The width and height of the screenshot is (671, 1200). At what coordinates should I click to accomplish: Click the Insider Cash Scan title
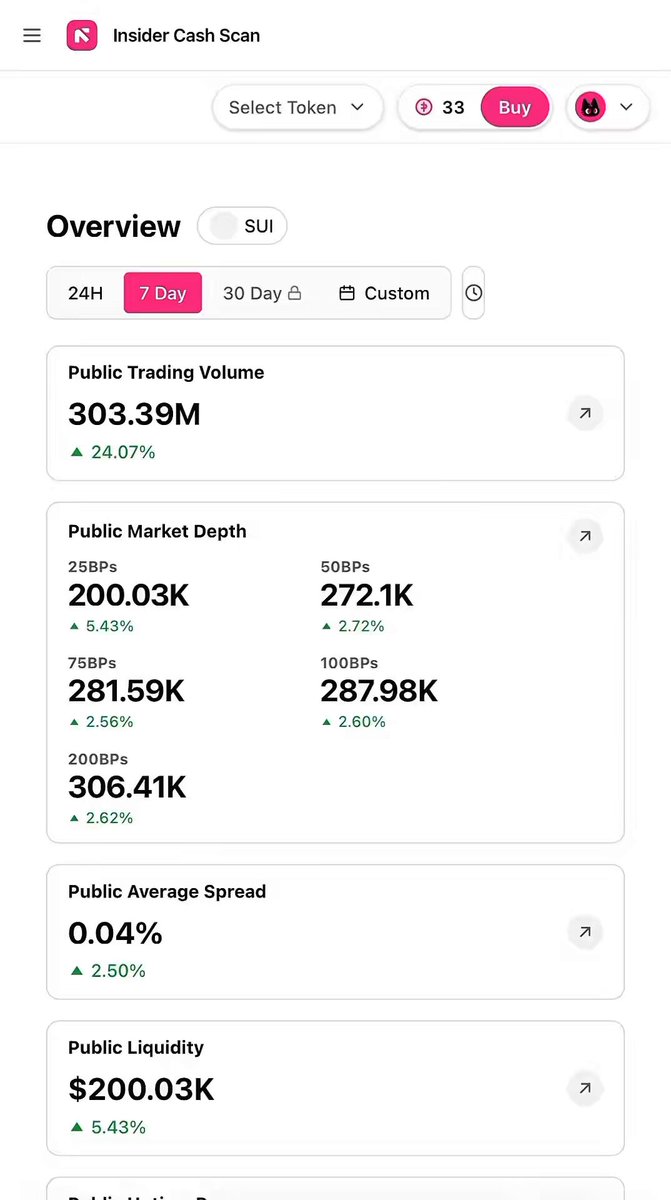186,35
